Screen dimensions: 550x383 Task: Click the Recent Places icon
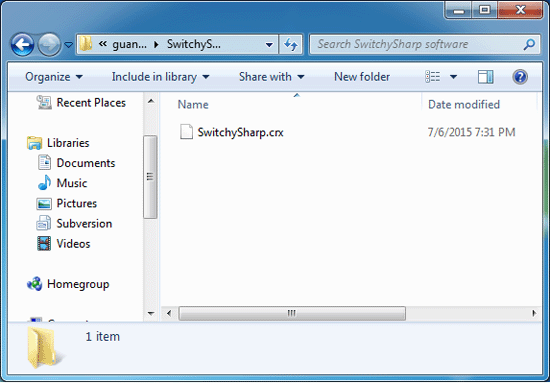tap(44, 102)
